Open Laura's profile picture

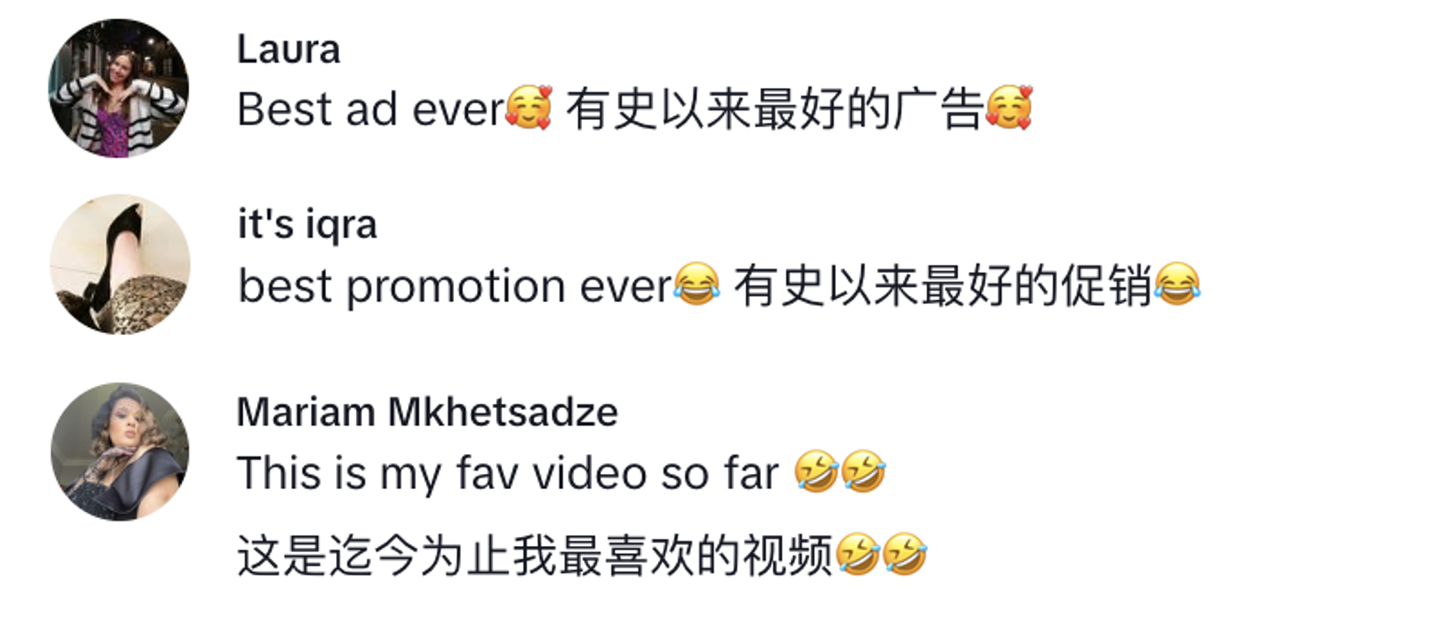click(x=119, y=88)
